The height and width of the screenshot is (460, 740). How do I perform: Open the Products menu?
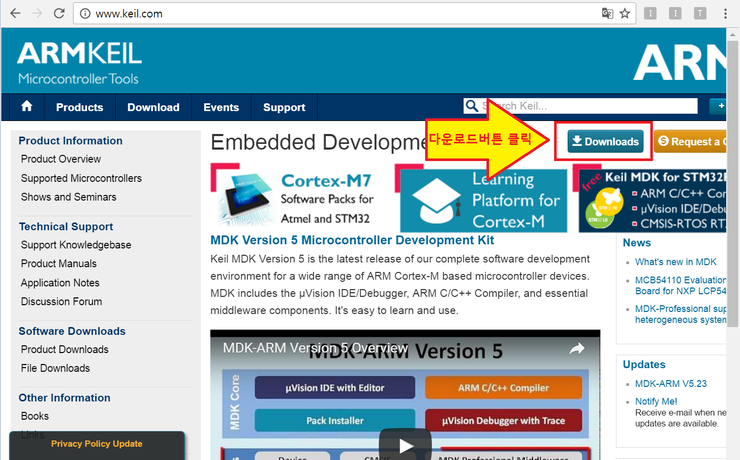click(79, 107)
